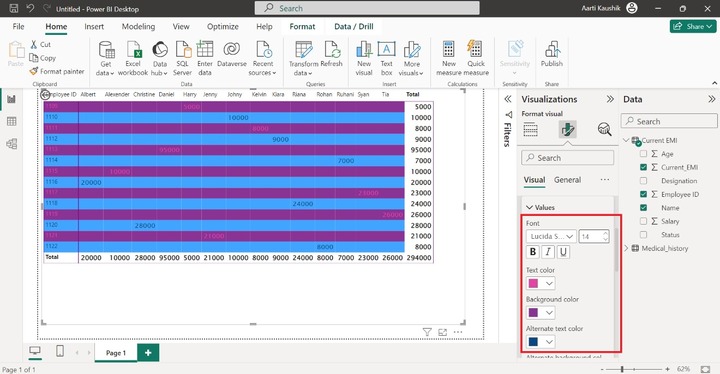The width and height of the screenshot is (720, 374).
Task: Open the SQL Server connector
Action: (x=182, y=58)
